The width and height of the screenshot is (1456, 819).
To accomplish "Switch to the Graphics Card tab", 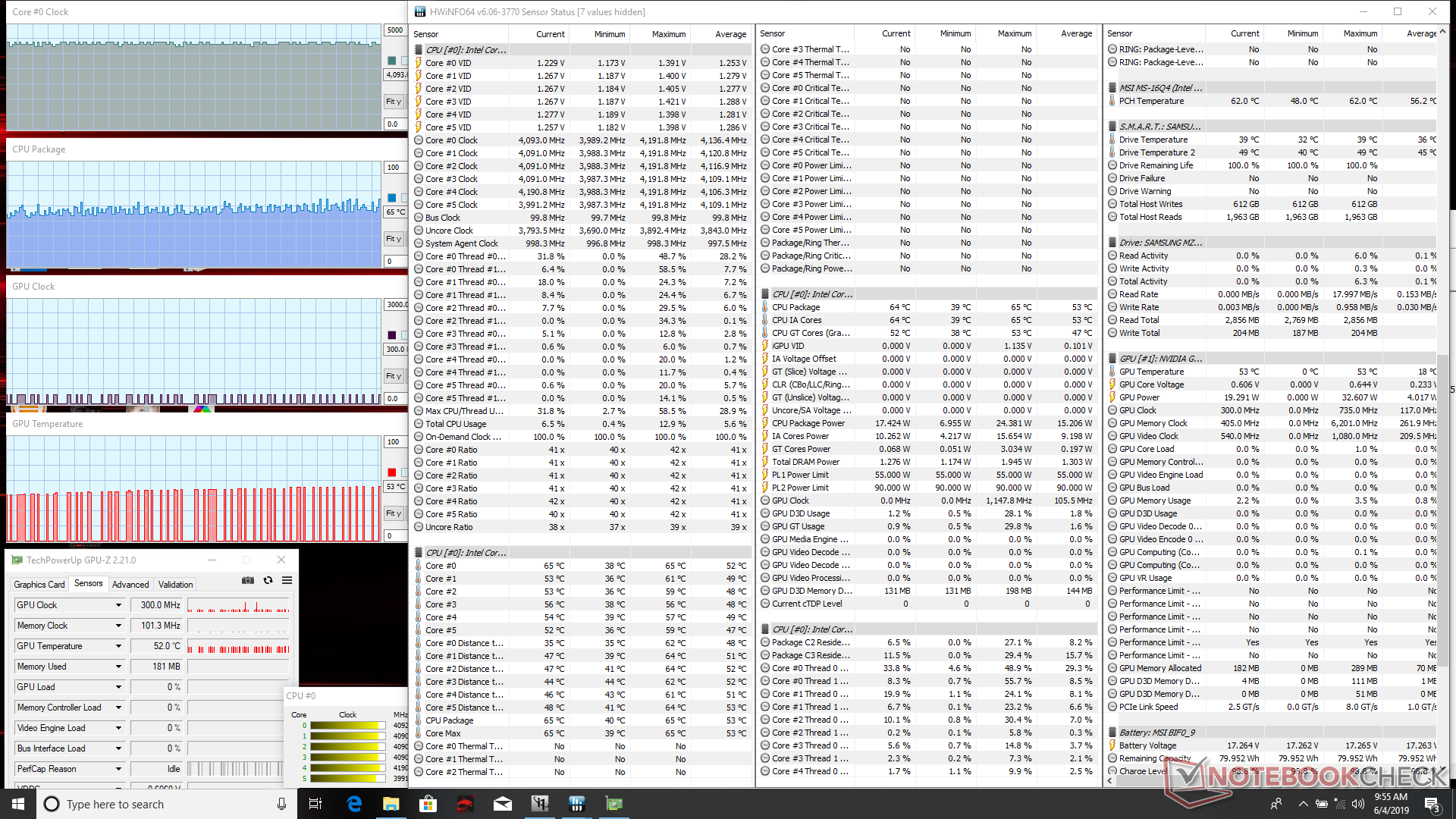I will (x=39, y=585).
